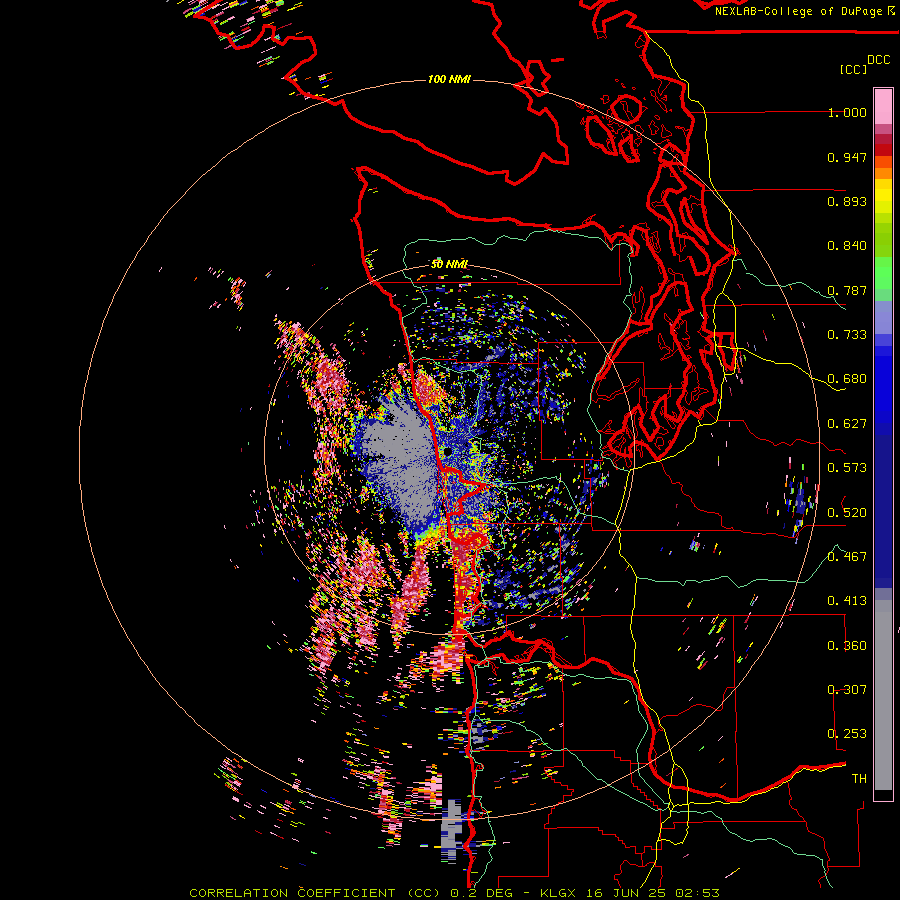Image resolution: width=900 pixels, height=900 pixels.
Task: Click the NEXLAB-College of DuPage label
Action: coord(804,11)
